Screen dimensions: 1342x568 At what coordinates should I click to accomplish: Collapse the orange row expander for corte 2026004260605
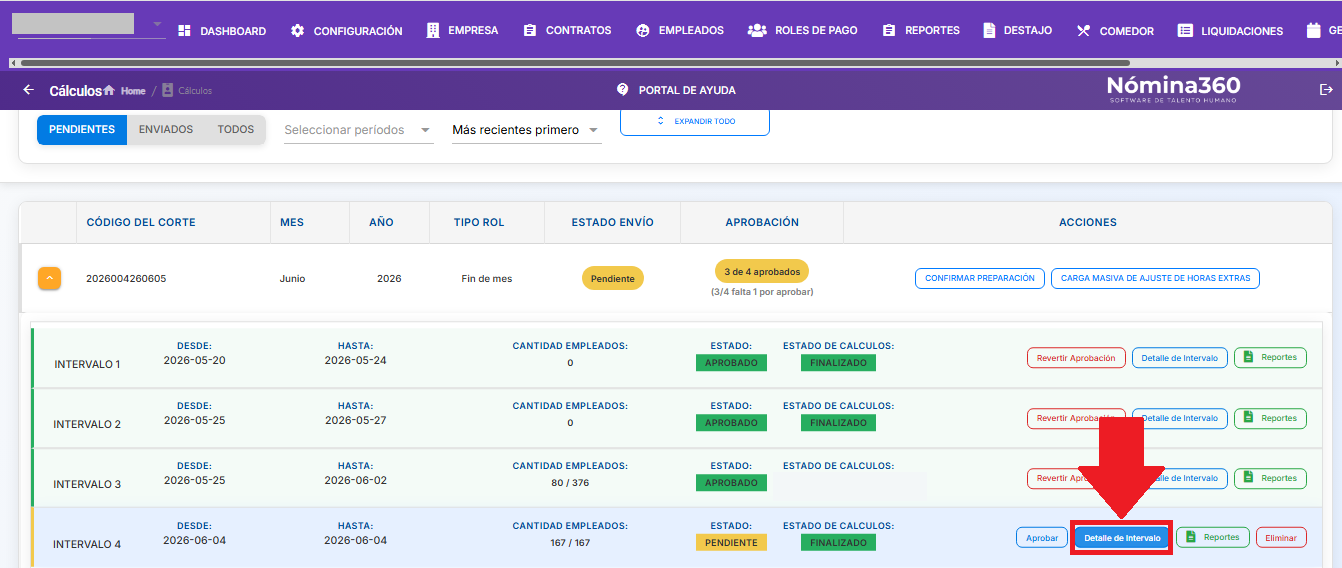[x=50, y=279]
